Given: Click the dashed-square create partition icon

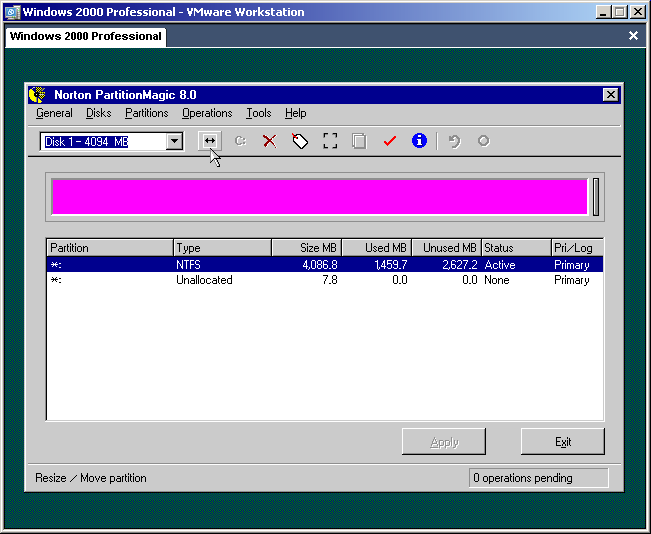Looking at the screenshot, I should pos(330,141).
